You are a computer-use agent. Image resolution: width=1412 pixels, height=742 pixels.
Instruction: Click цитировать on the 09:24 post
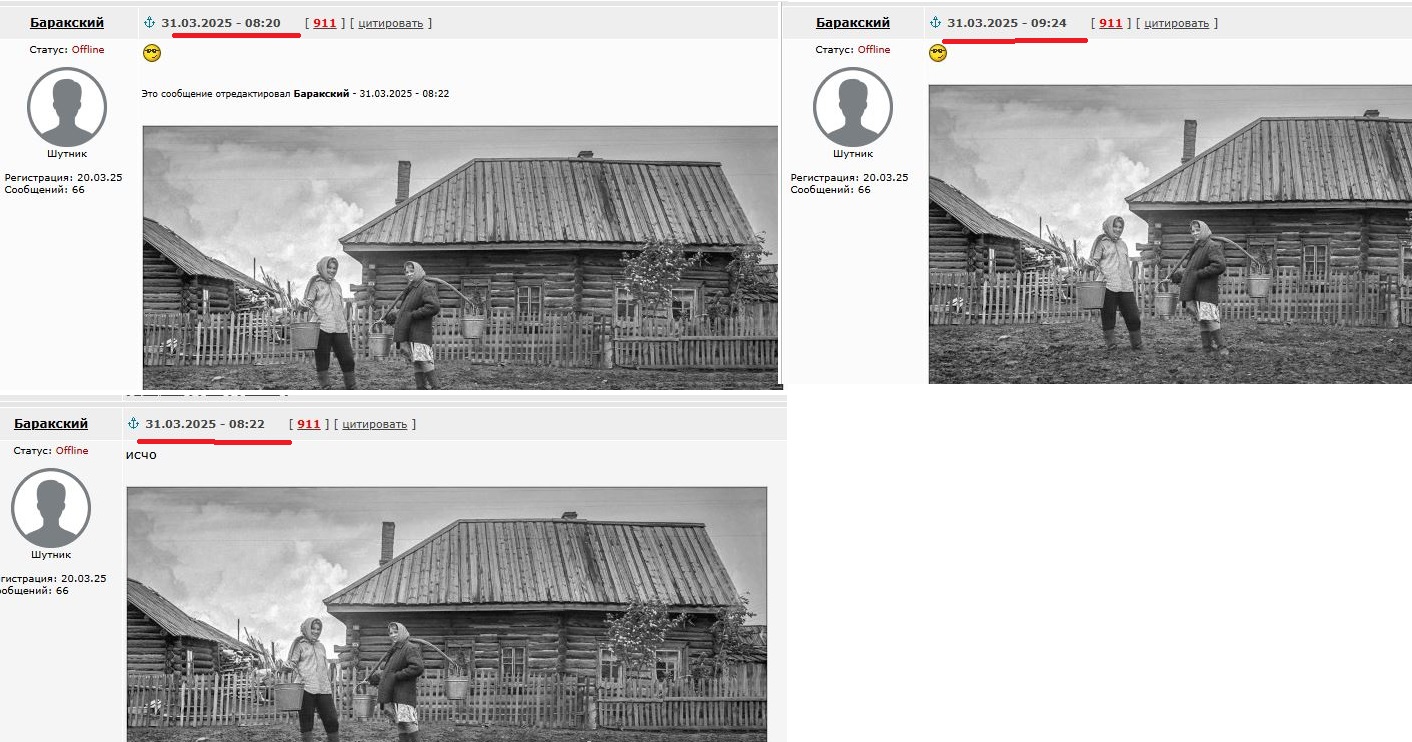[1177, 23]
